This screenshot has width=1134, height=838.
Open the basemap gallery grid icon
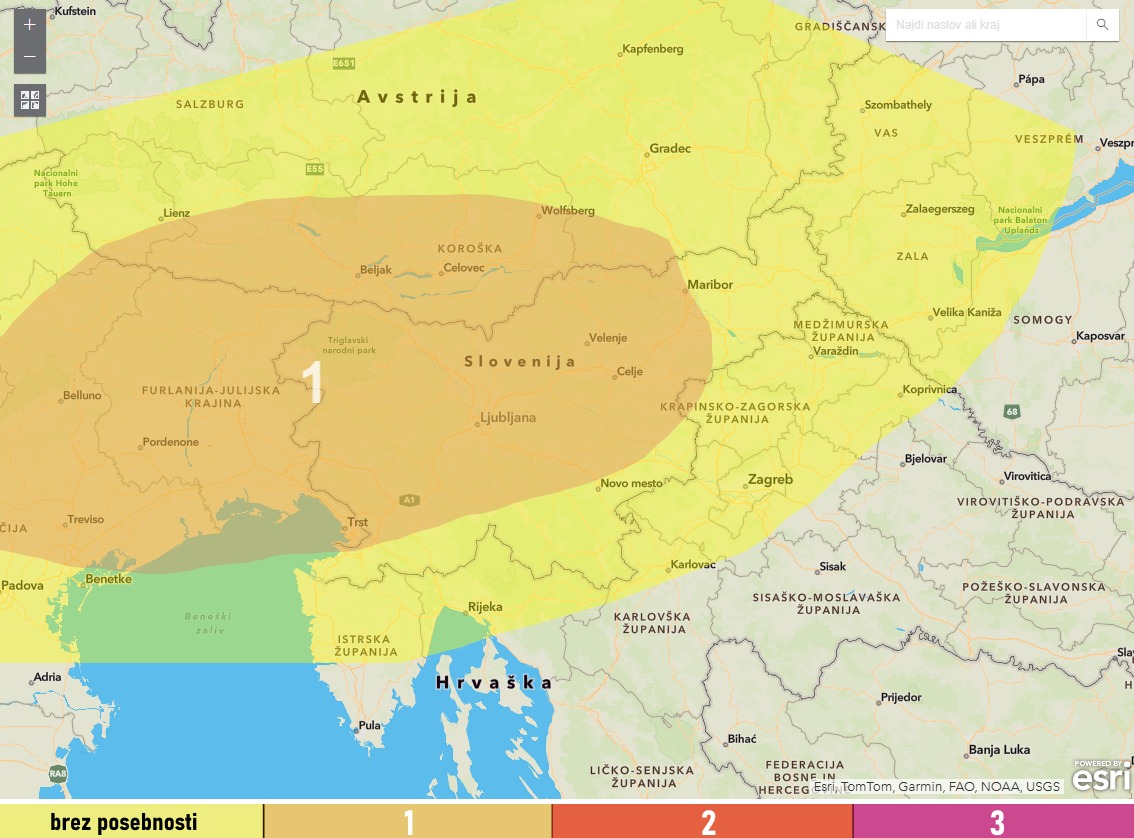click(30, 100)
